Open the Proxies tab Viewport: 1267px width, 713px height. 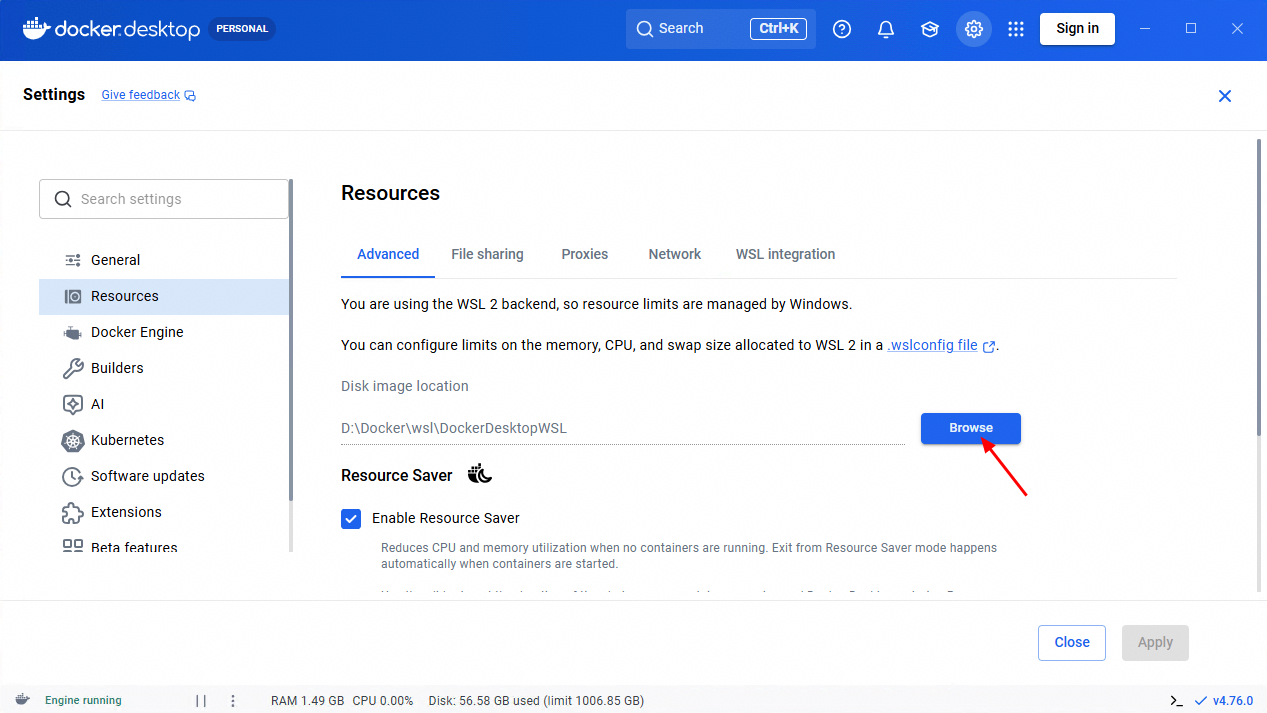(585, 254)
